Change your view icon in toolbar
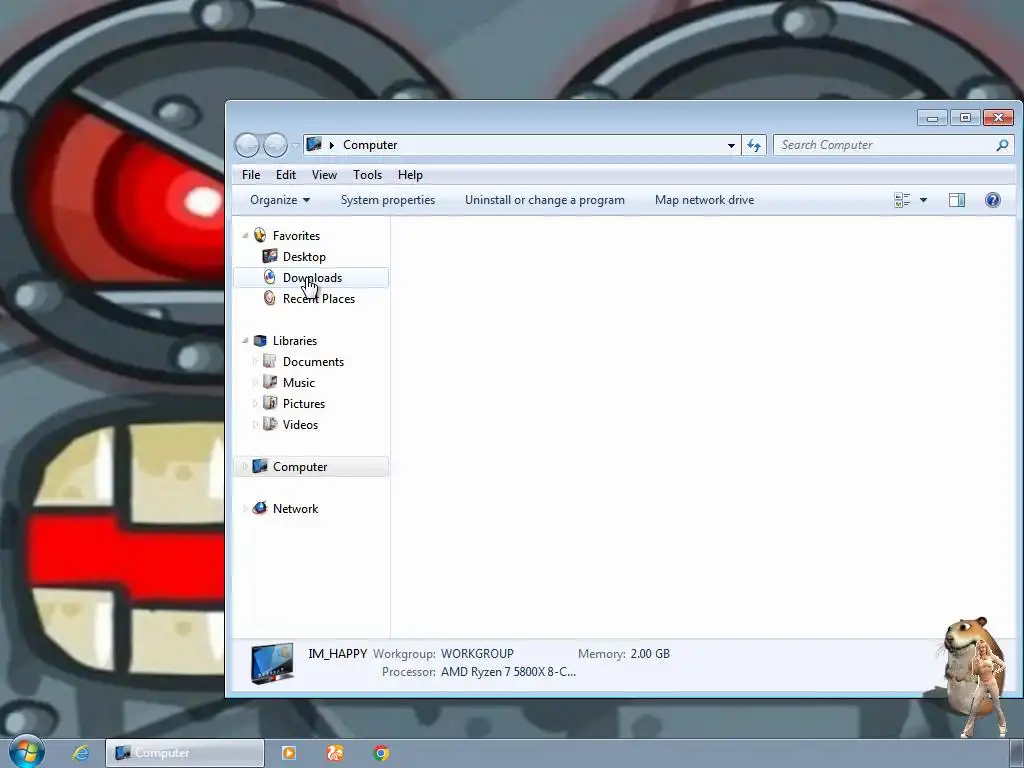1024x768 pixels. tap(902, 200)
